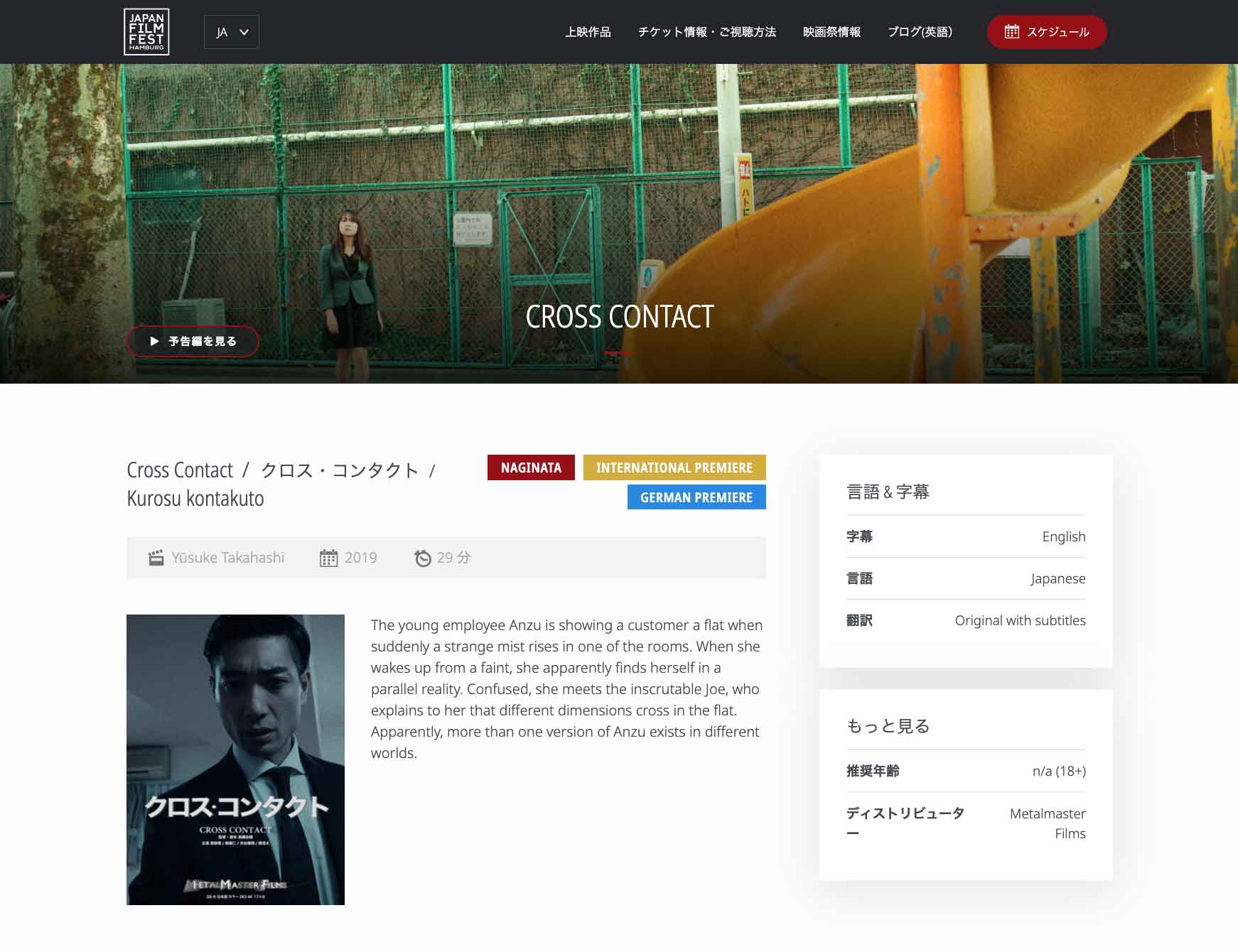The image size is (1238, 952).
Task: Open the JA language dropdown
Action: (x=231, y=32)
